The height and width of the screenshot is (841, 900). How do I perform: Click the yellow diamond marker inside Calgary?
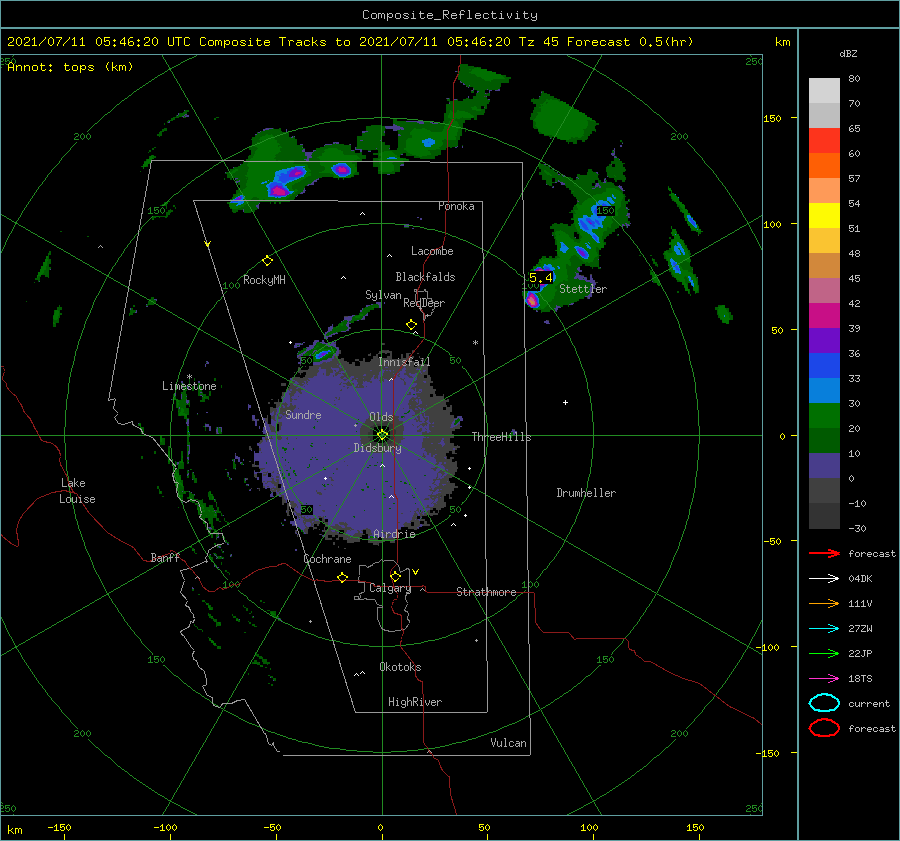click(x=395, y=576)
